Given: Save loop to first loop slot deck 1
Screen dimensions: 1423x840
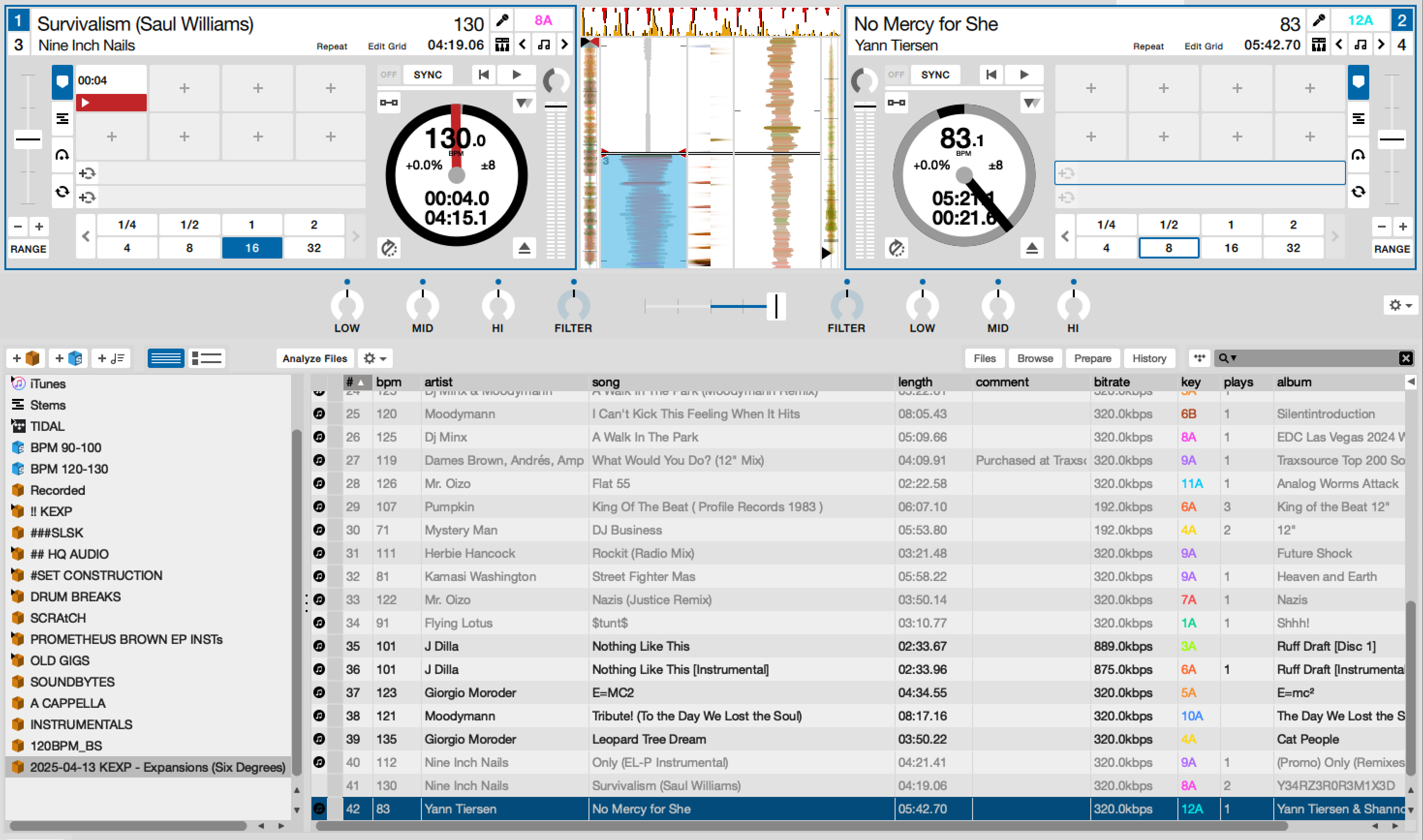Looking at the screenshot, I should (x=87, y=173).
